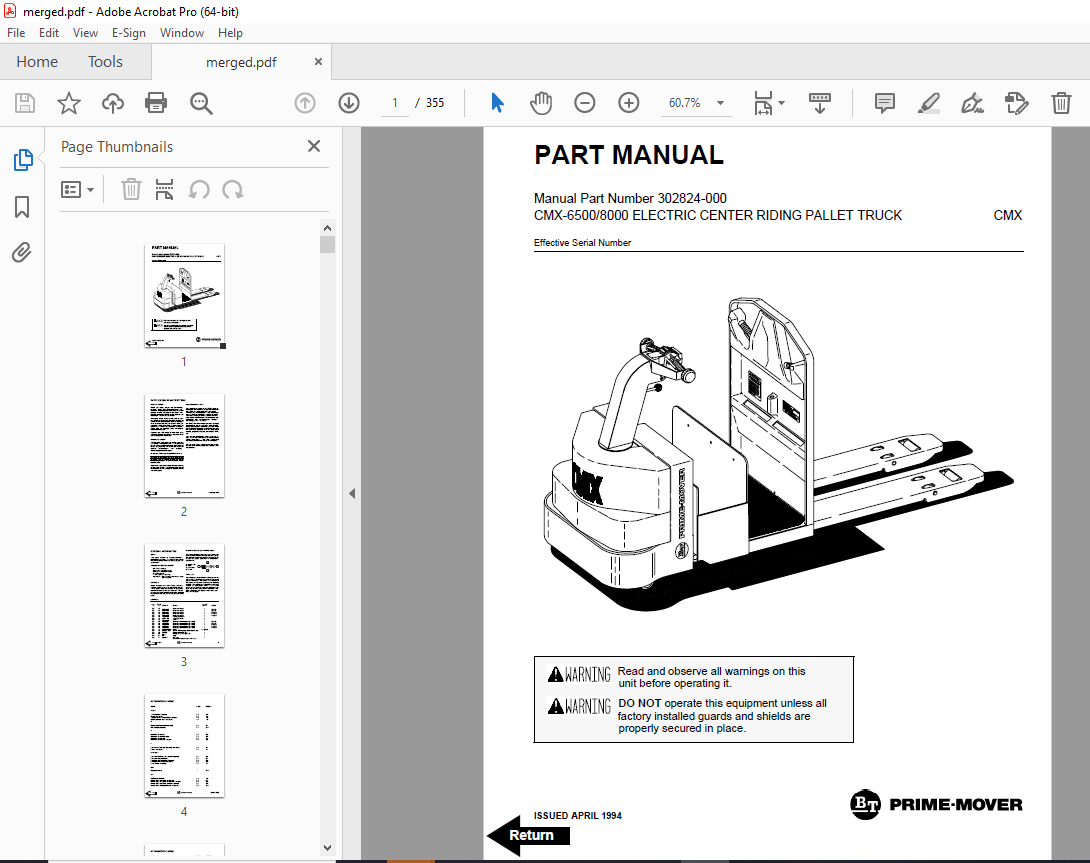Image resolution: width=1090 pixels, height=863 pixels.
Task: Click the upload to cloud icon
Action: 113,103
